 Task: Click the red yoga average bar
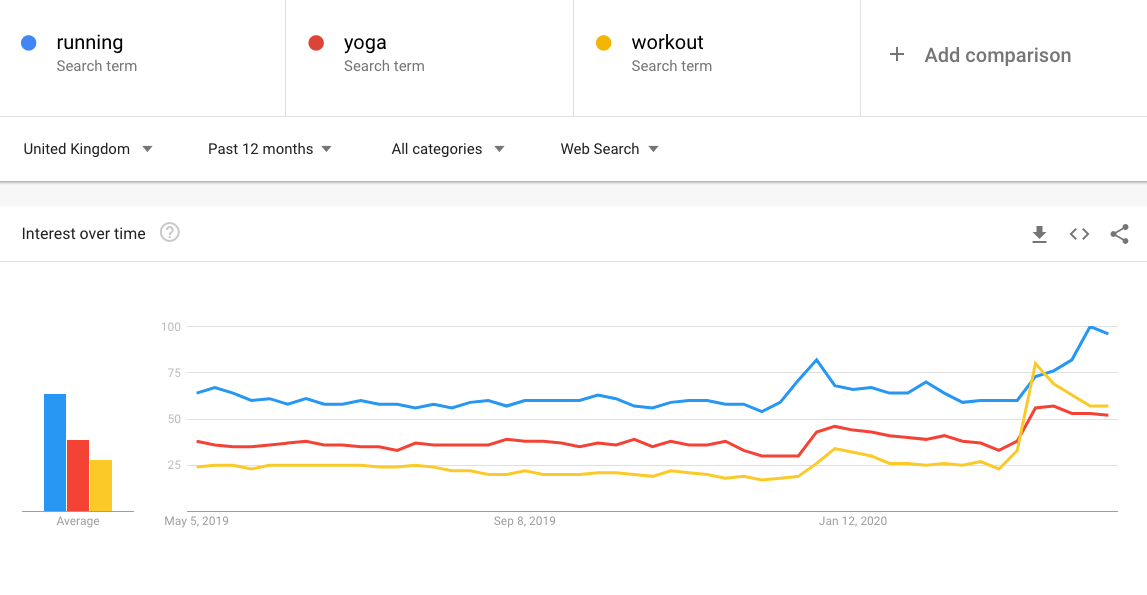point(78,476)
